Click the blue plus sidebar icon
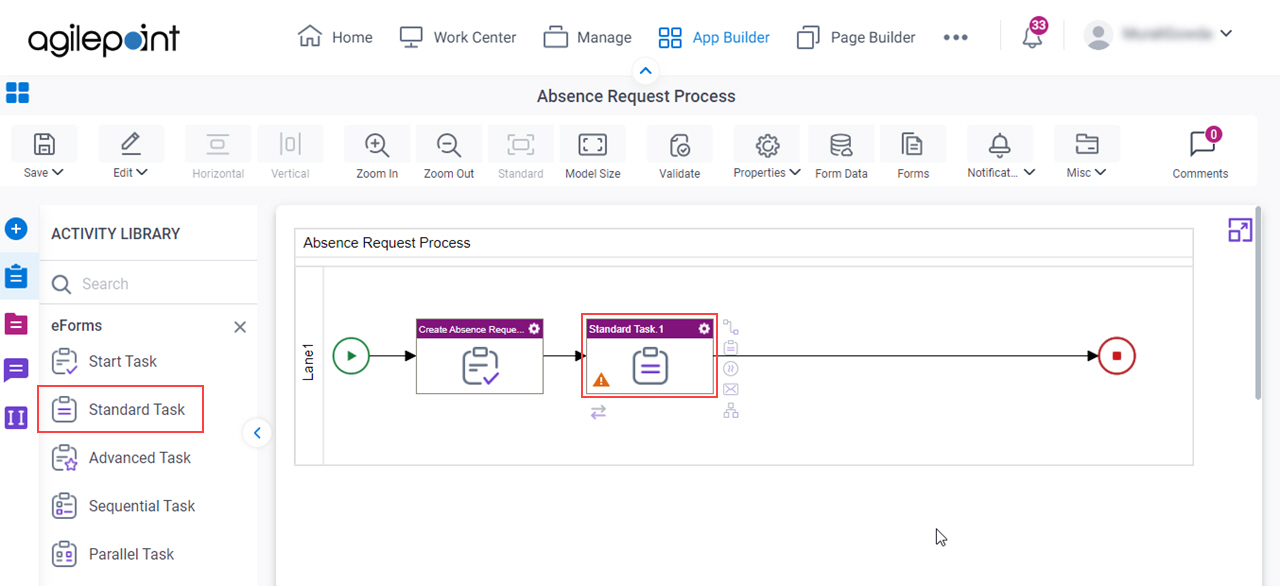This screenshot has width=1280, height=586. click(16, 229)
